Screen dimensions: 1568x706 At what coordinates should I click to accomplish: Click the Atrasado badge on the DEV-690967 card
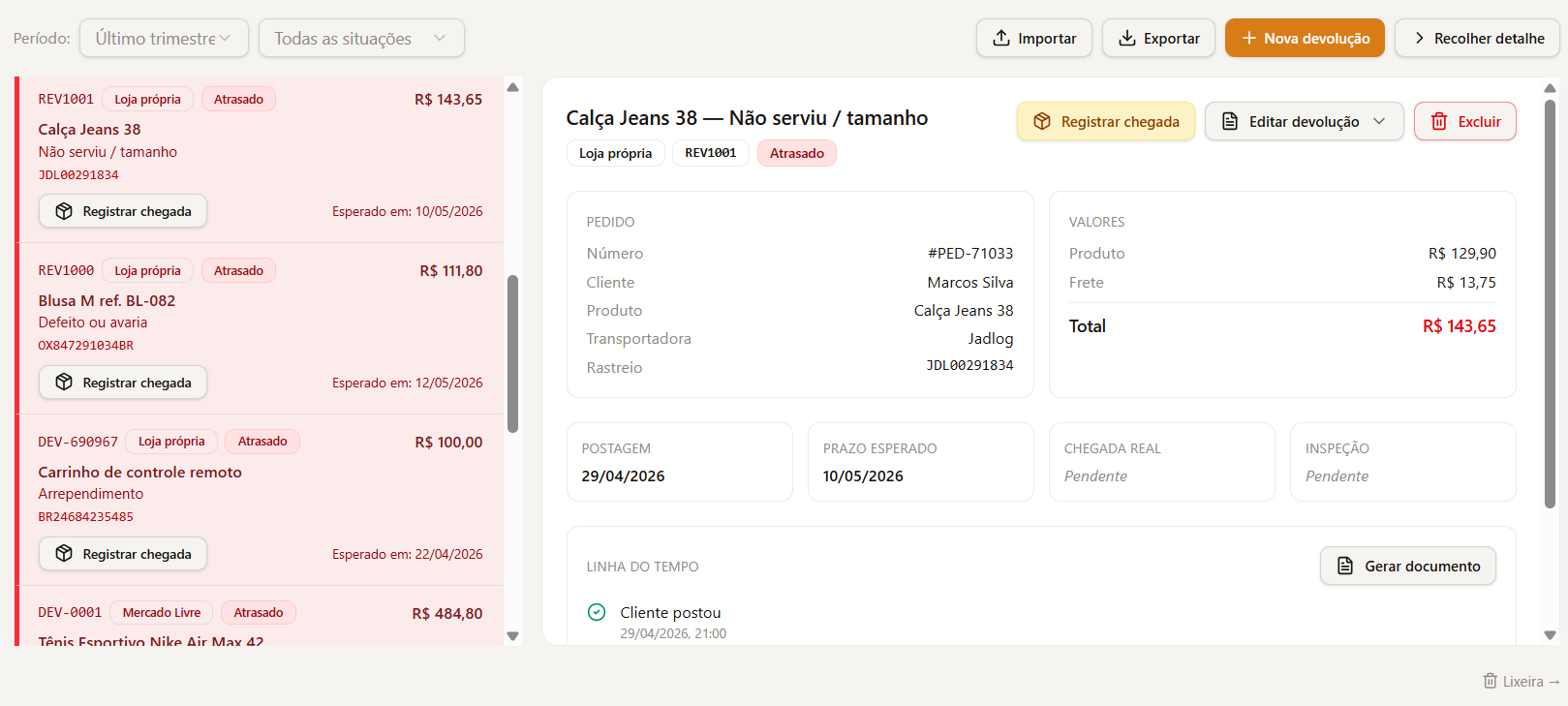click(262, 442)
